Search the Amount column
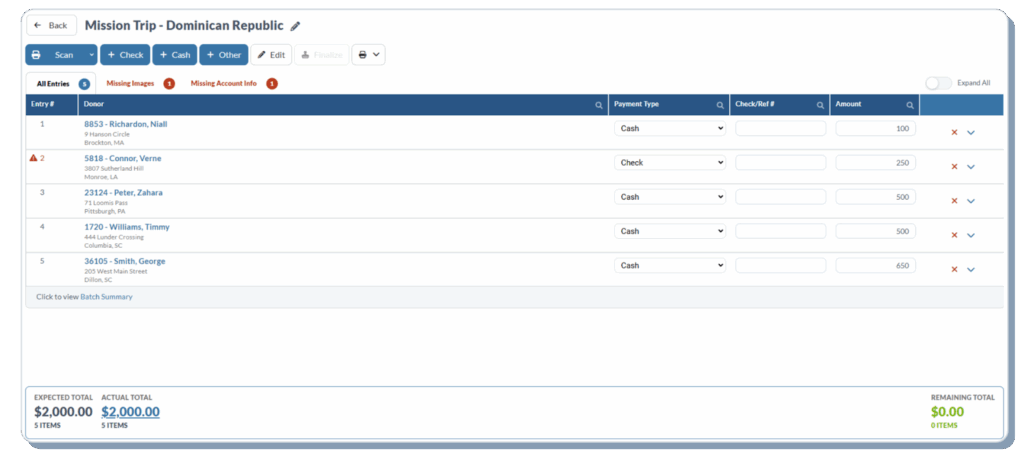This screenshot has height=460, width=1024. pyautogui.click(x=910, y=105)
